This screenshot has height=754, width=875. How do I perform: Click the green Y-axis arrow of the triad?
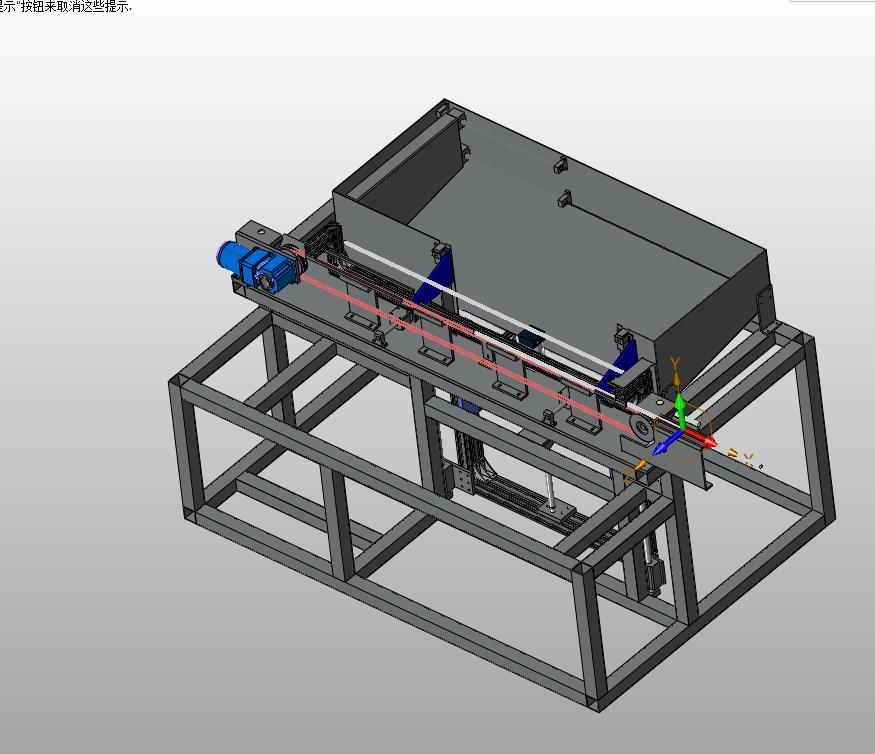tap(679, 410)
